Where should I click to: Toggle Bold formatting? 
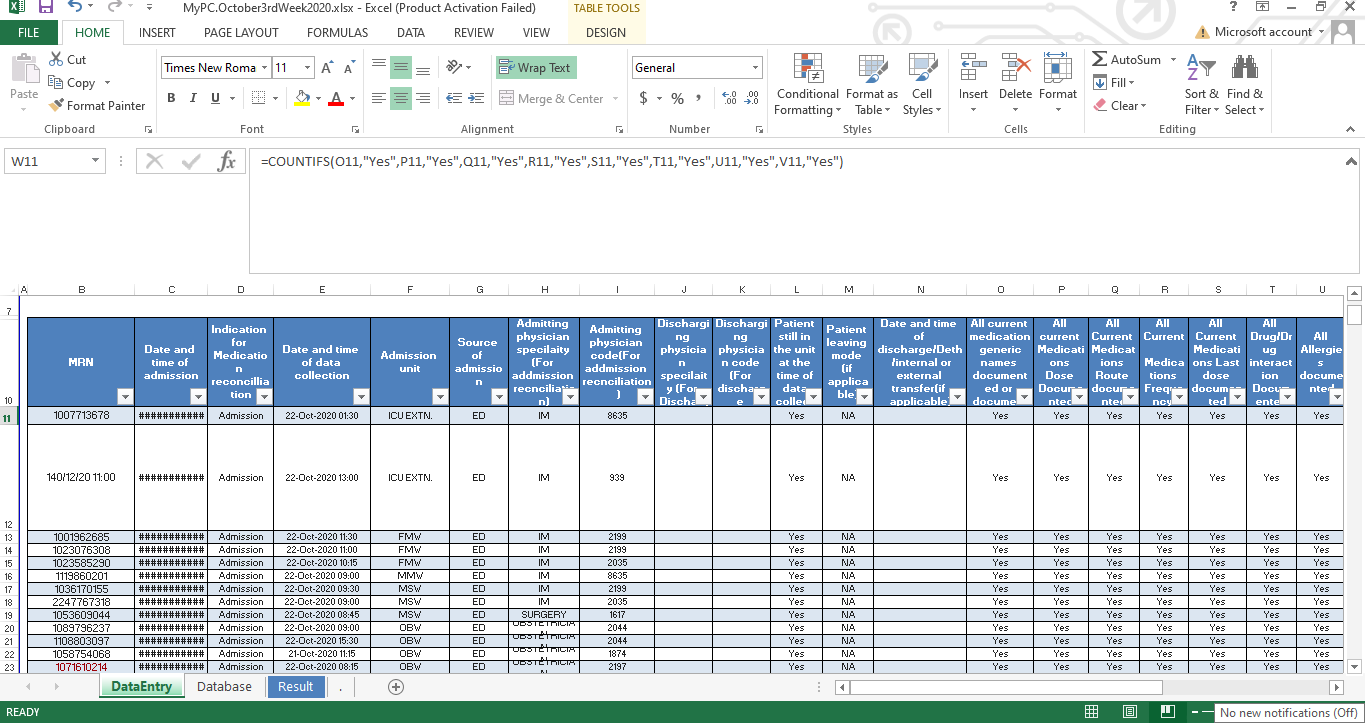point(171,98)
